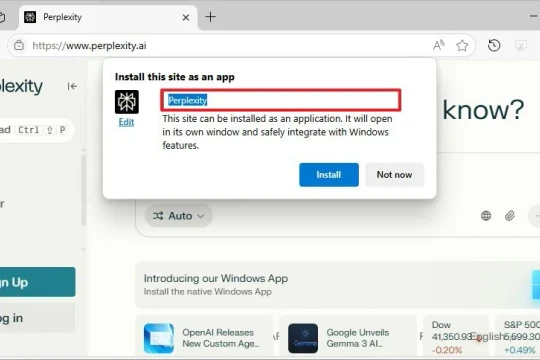540x360 pixels.
Task: Expand the Auto model dropdown
Action: (x=179, y=216)
